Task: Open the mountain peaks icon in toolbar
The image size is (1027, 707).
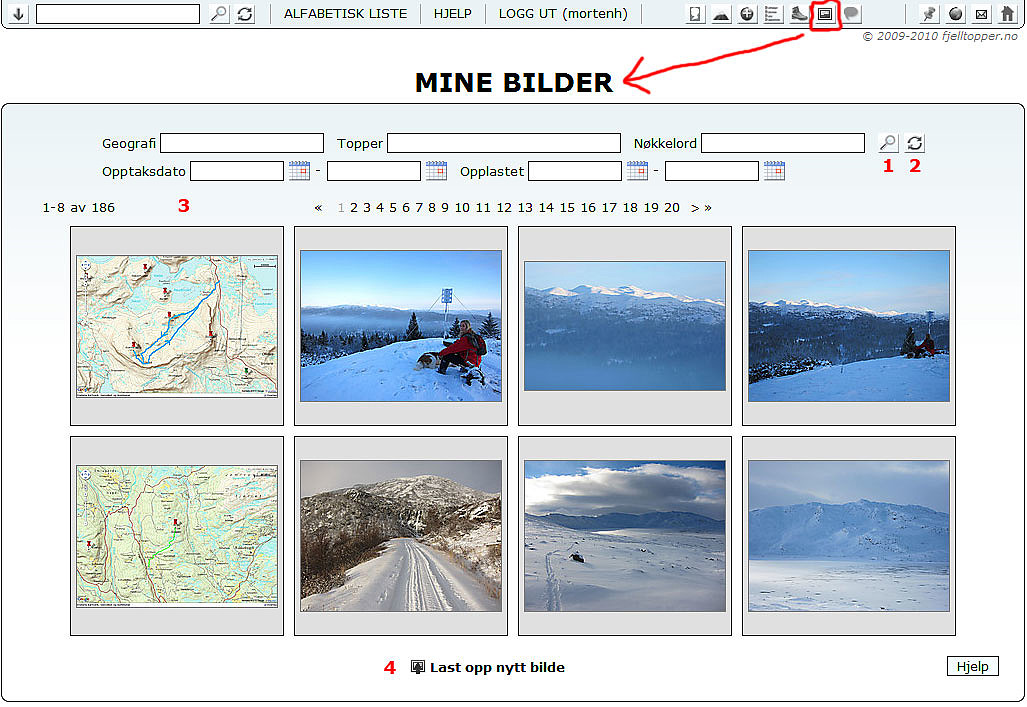Action: pos(721,14)
